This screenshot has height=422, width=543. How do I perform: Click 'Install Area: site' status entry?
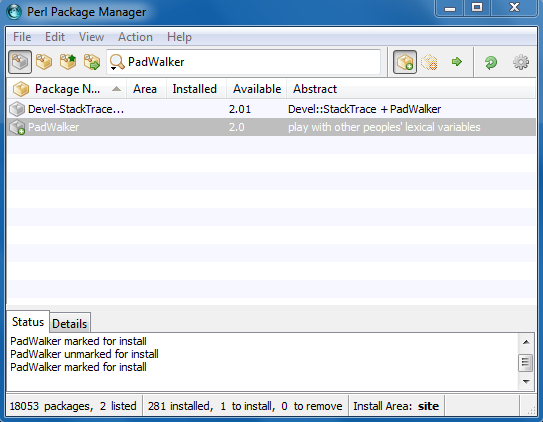click(396, 406)
